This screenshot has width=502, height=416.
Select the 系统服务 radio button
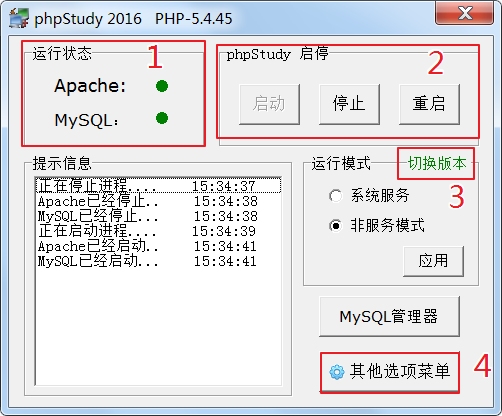(335, 195)
